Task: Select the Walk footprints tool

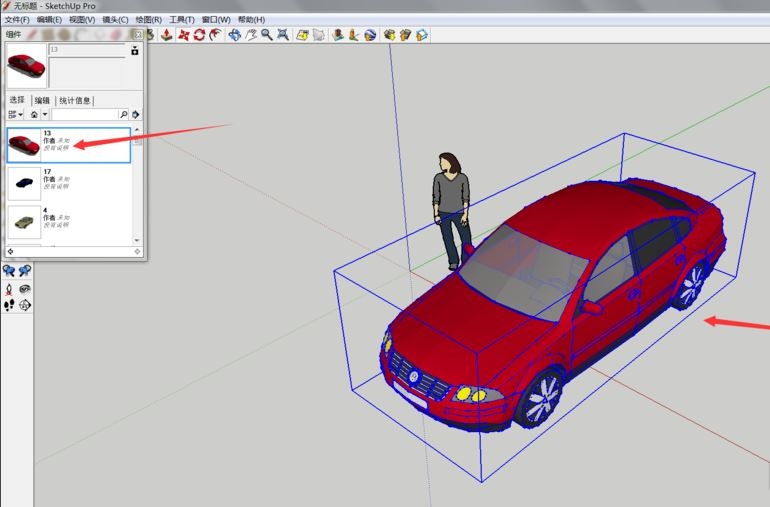Action: tap(9, 305)
